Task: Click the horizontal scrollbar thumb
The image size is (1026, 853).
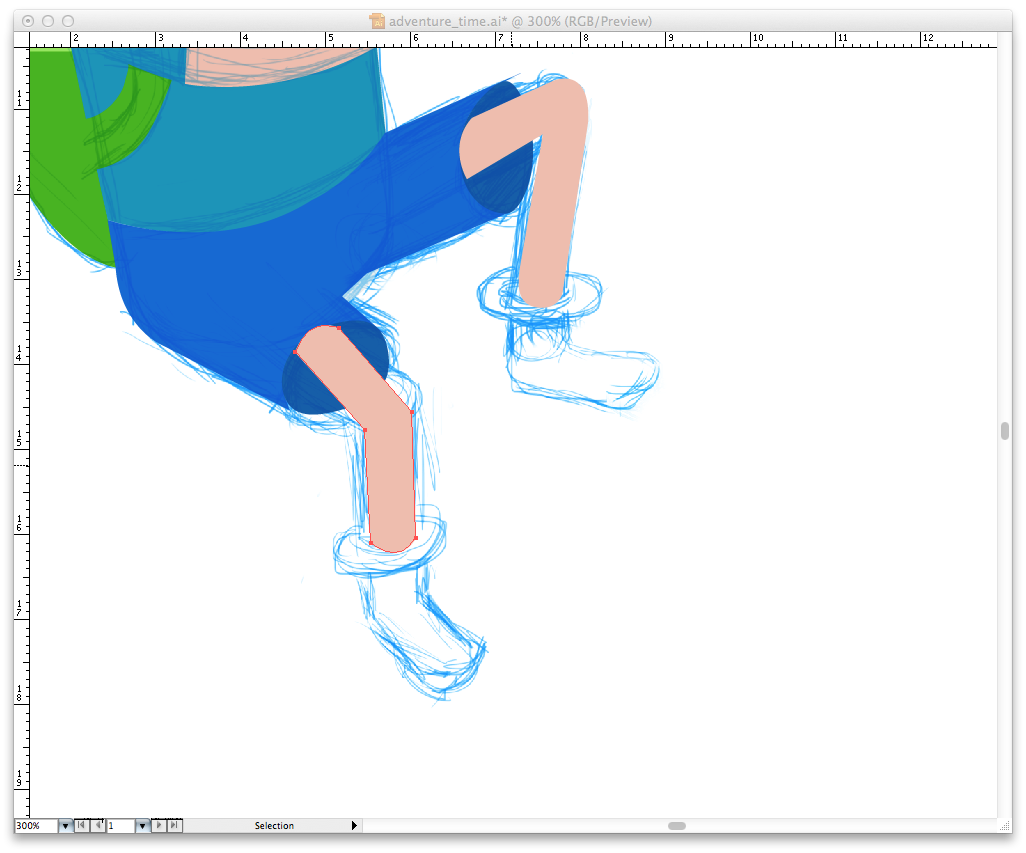Action: (677, 826)
